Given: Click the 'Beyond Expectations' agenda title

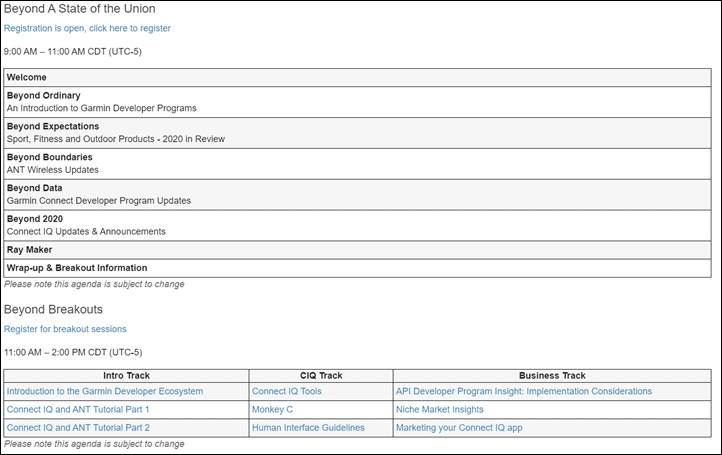Looking at the screenshot, I should pos(52,126).
